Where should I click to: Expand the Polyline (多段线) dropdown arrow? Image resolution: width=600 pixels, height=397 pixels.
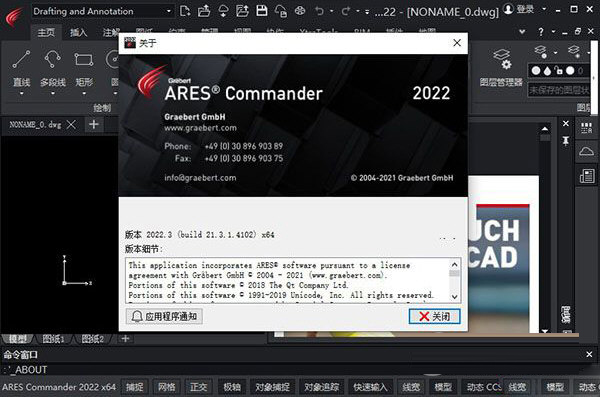click(x=53, y=93)
